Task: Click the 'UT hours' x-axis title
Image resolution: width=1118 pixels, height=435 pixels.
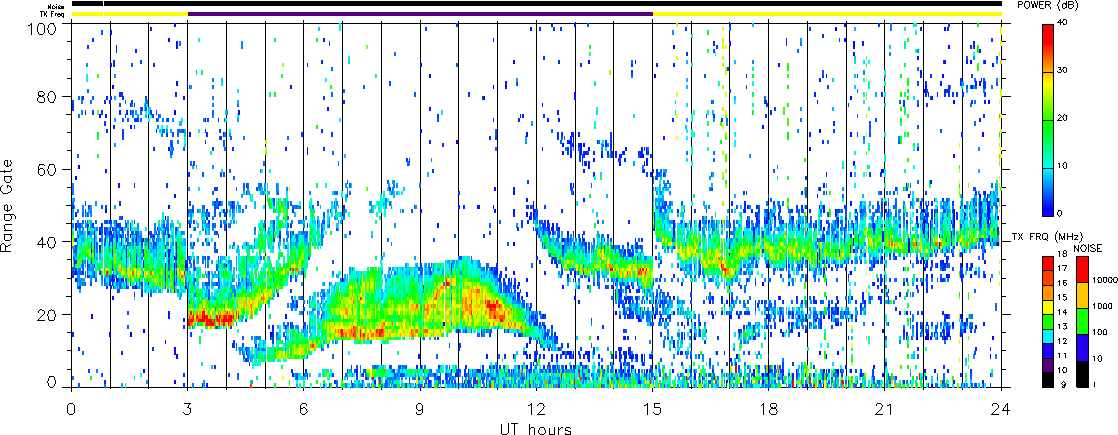Action: [537, 428]
